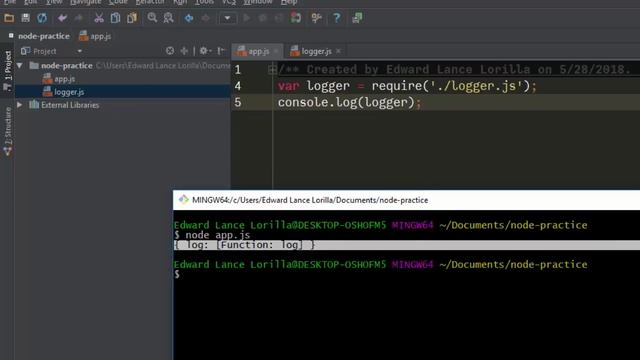Click the settings icon left of Help
The height and width of the screenshot is (360, 640).
316,18
